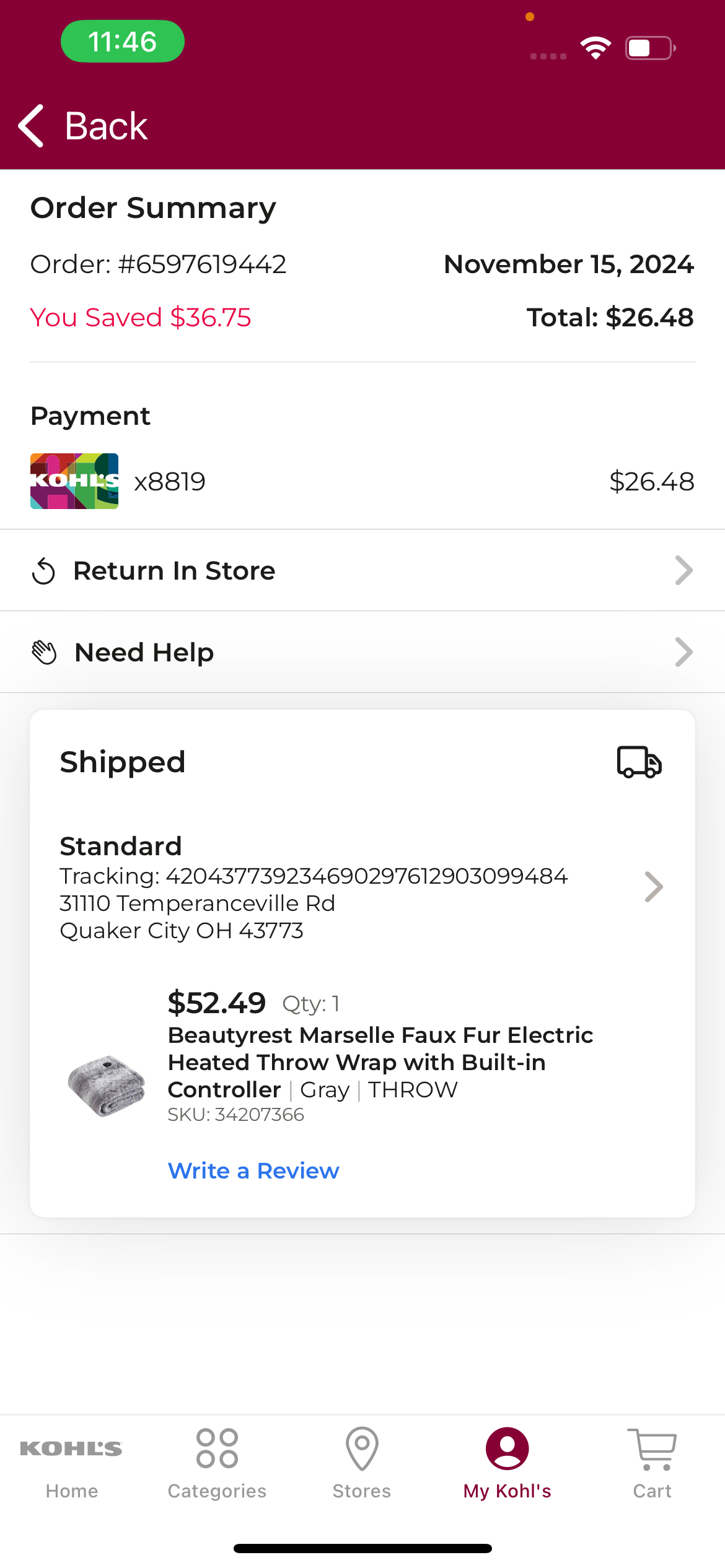Tap the return circular arrow icon
Viewport: 725px width, 1568px height.
pyautogui.click(x=43, y=570)
